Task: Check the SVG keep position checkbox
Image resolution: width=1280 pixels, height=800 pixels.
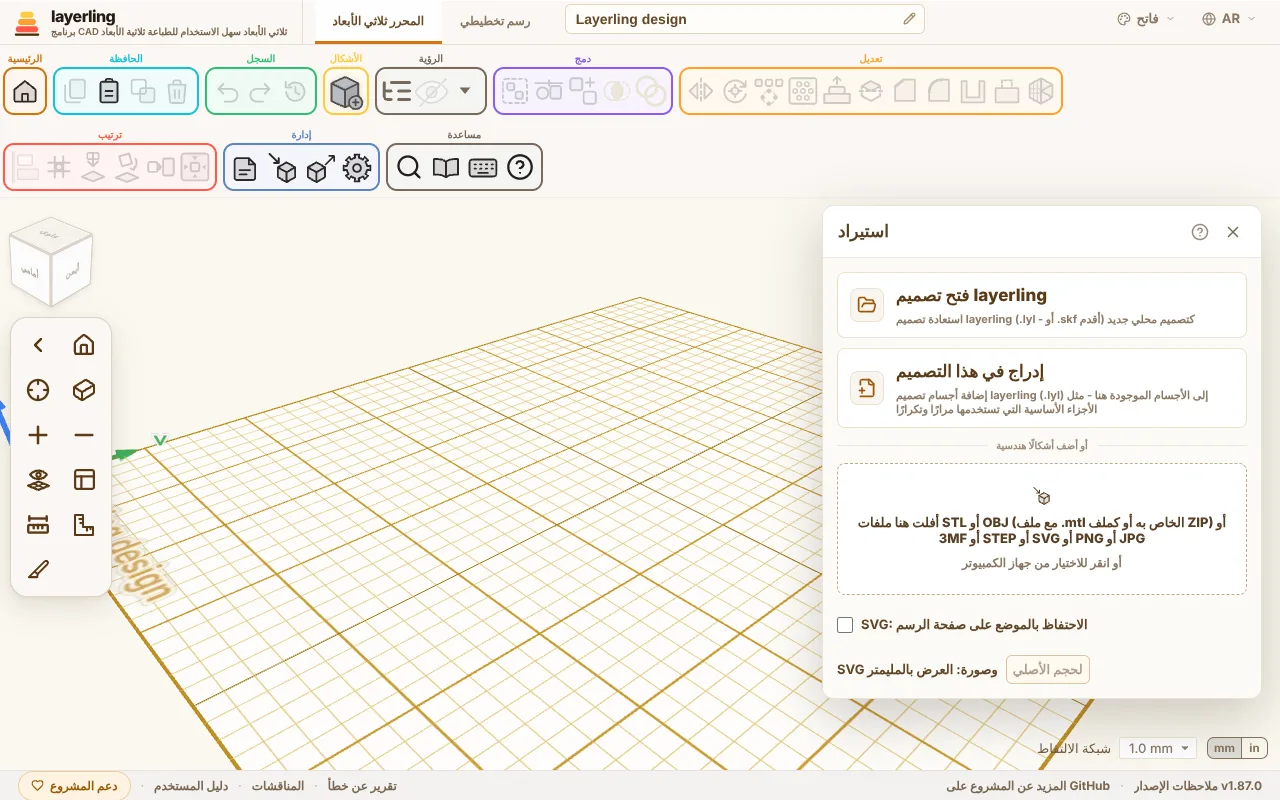Action: (x=846, y=625)
